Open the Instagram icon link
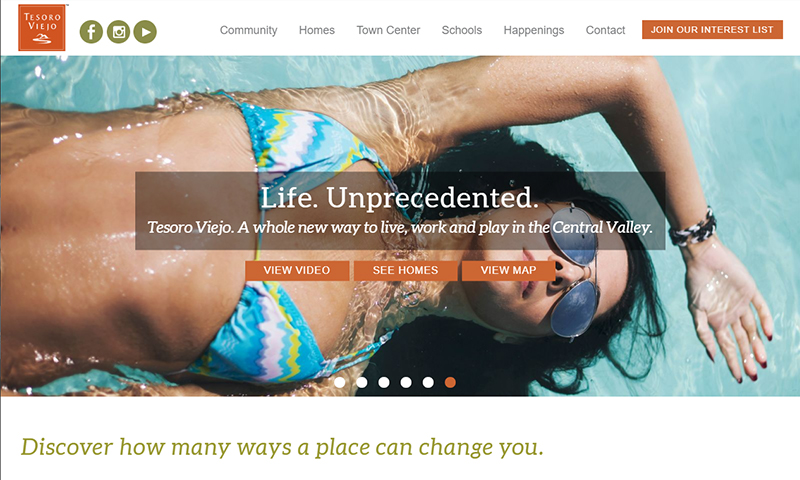Viewport: 800px width, 480px height. [x=118, y=32]
